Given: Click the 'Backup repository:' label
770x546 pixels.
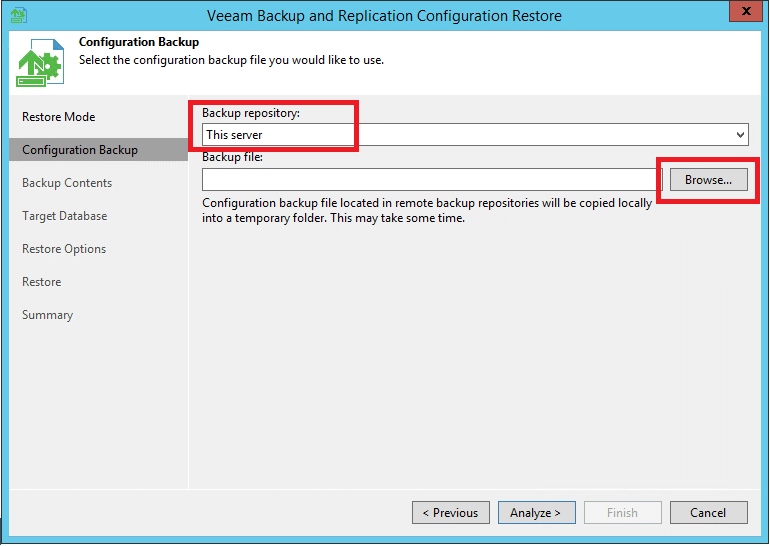Looking at the screenshot, I should pos(251,113).
